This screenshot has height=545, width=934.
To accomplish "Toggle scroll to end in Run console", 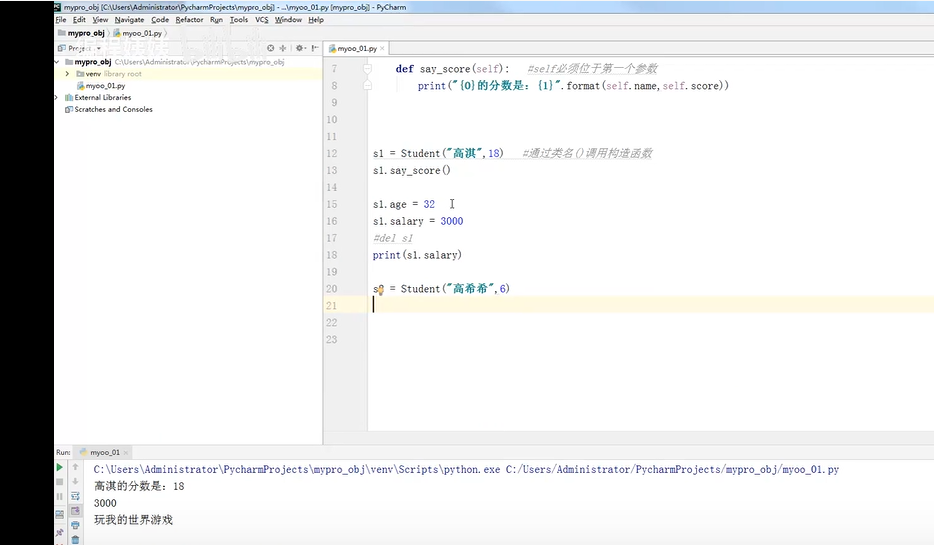I will point(75,511).
